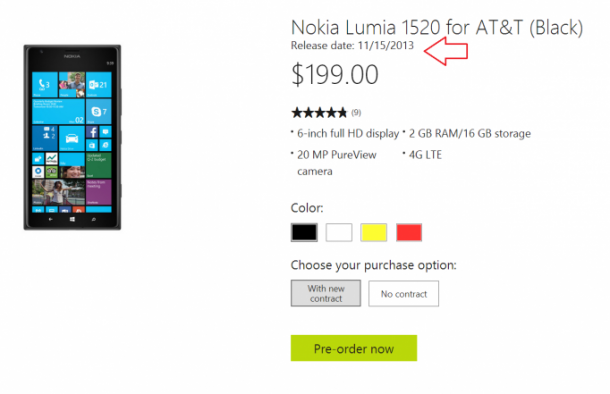Open the Lumia 1520 phone product image

72,137
